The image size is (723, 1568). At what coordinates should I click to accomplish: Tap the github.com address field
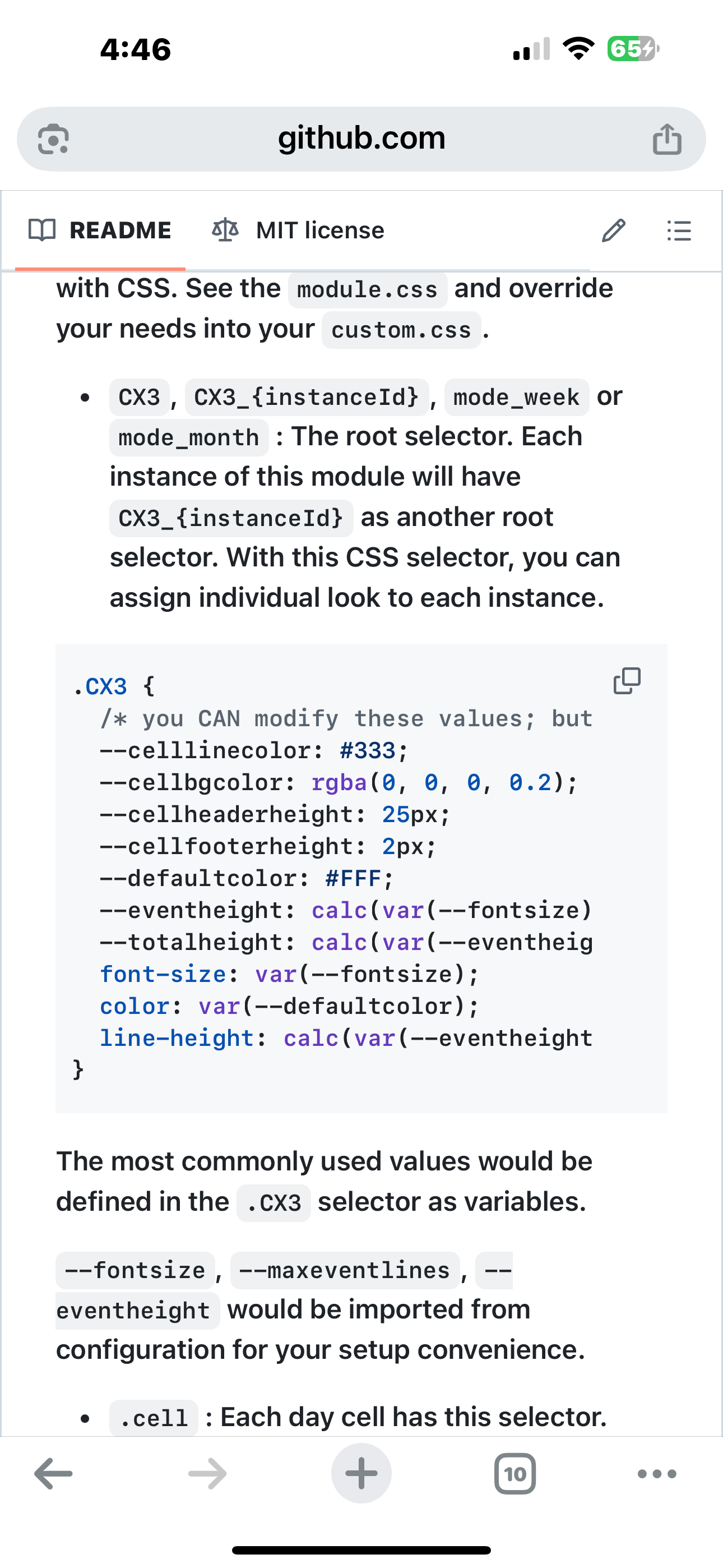(361, 139)
